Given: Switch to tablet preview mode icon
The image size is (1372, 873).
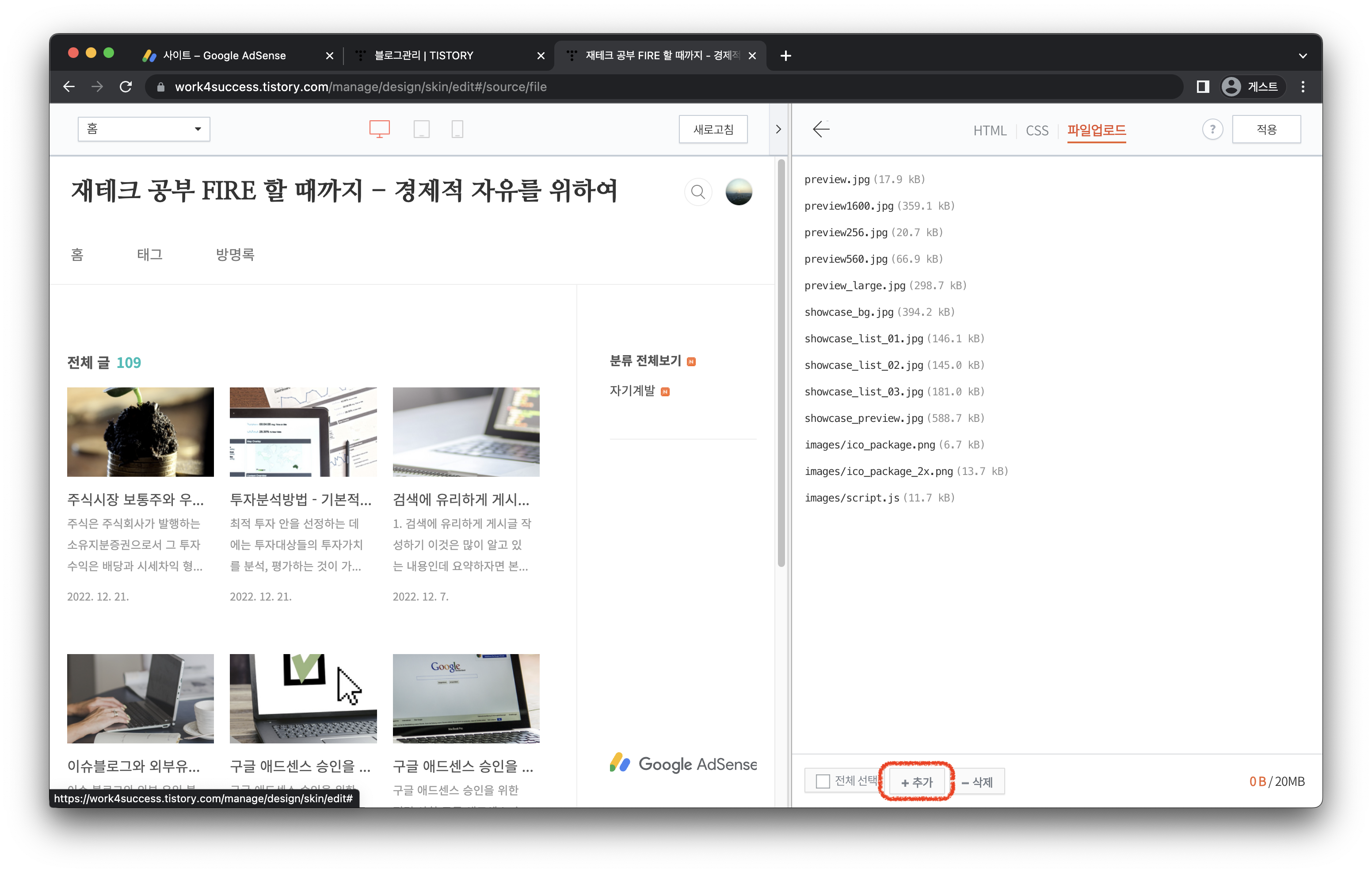Looking at the screenshot, I should click(x=422, y=129).
